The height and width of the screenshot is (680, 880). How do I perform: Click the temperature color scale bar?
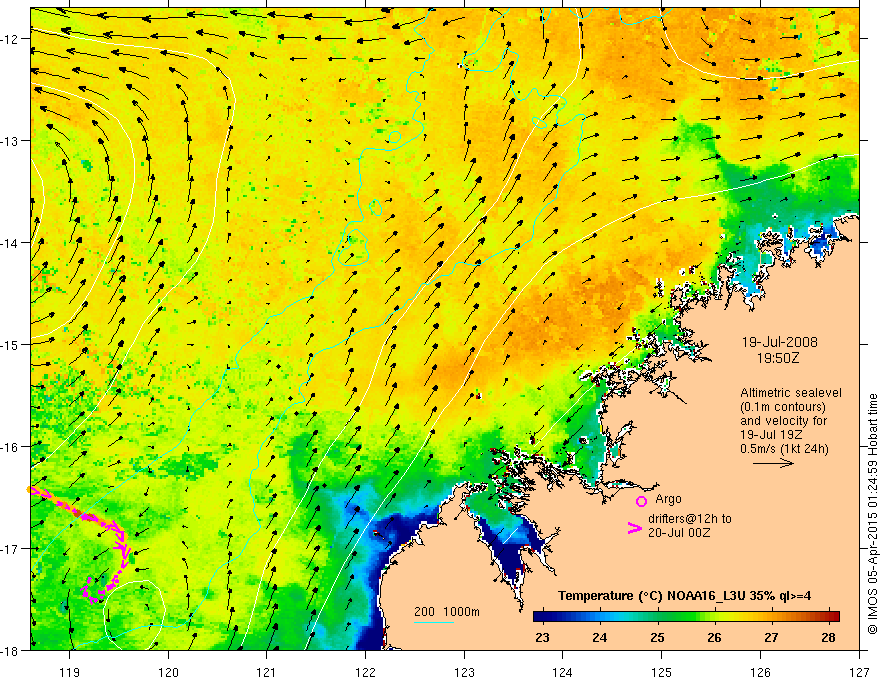click(686, 616)
